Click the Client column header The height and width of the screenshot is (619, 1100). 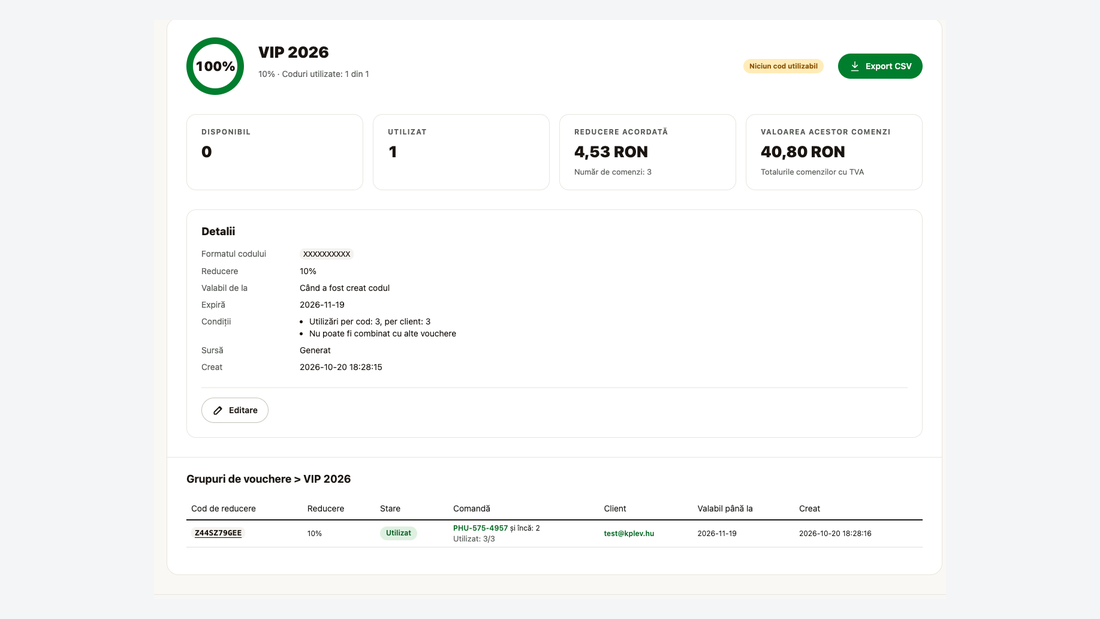pyautogui.click(x=615, y=509)
